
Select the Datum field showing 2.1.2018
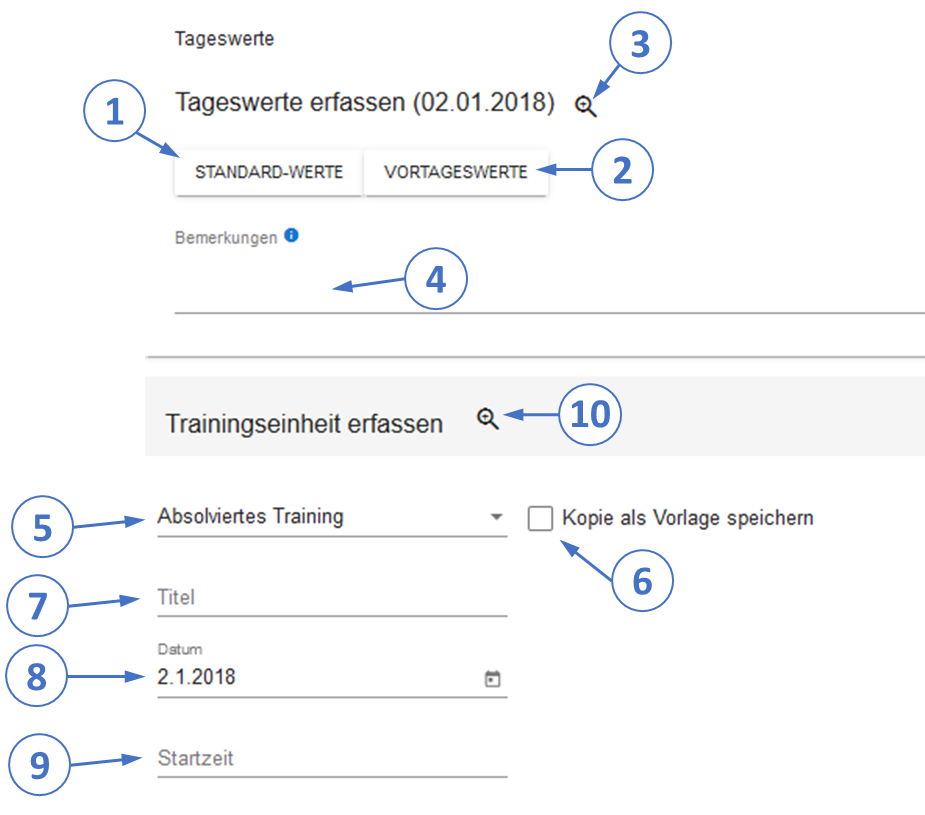tap(310, 678)
